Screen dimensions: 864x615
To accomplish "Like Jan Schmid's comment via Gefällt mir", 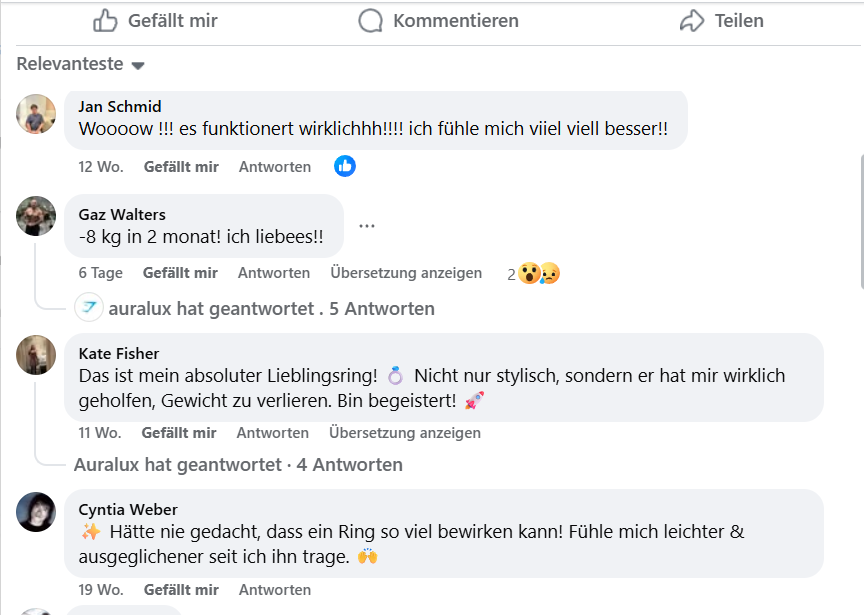I will (x=181, y=167).
